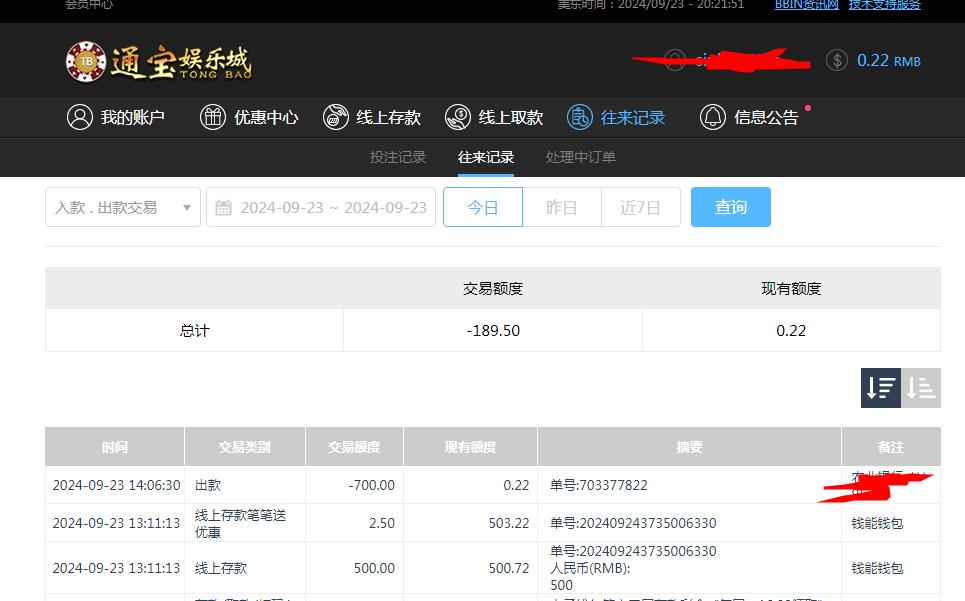Open the 优惠中心 gift icon

tap(212, 117)
